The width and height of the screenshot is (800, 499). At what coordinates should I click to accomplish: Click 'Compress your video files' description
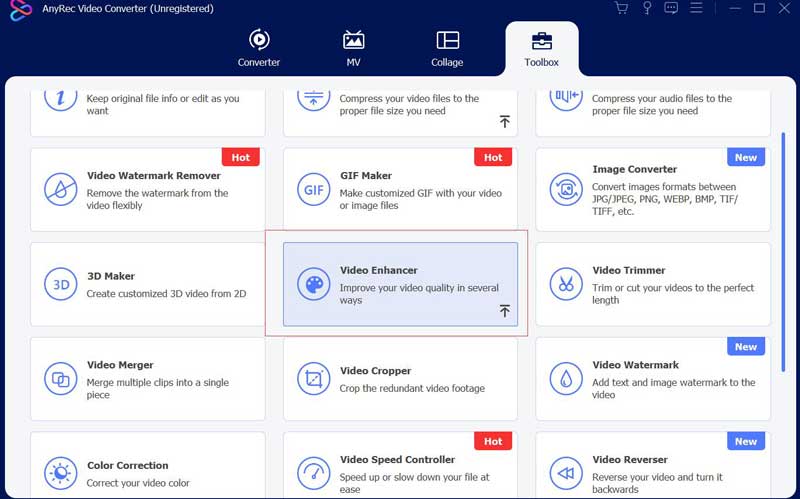pos(409,105)
